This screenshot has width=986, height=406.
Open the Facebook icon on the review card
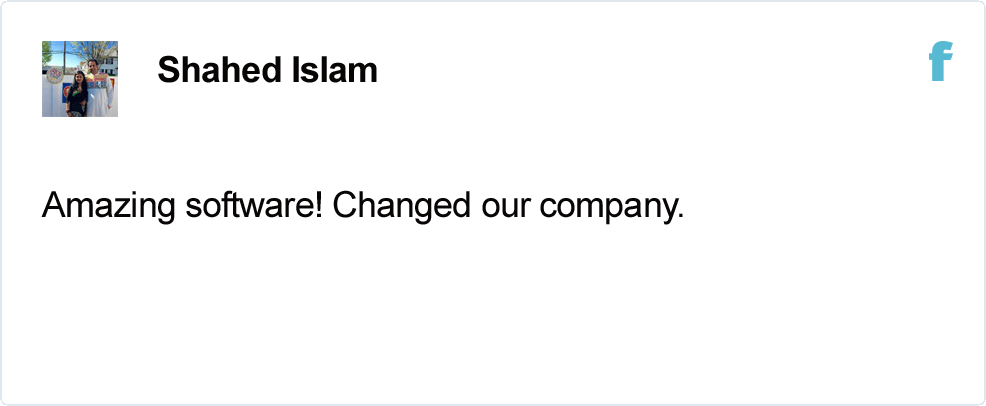[x=941, y=61]
